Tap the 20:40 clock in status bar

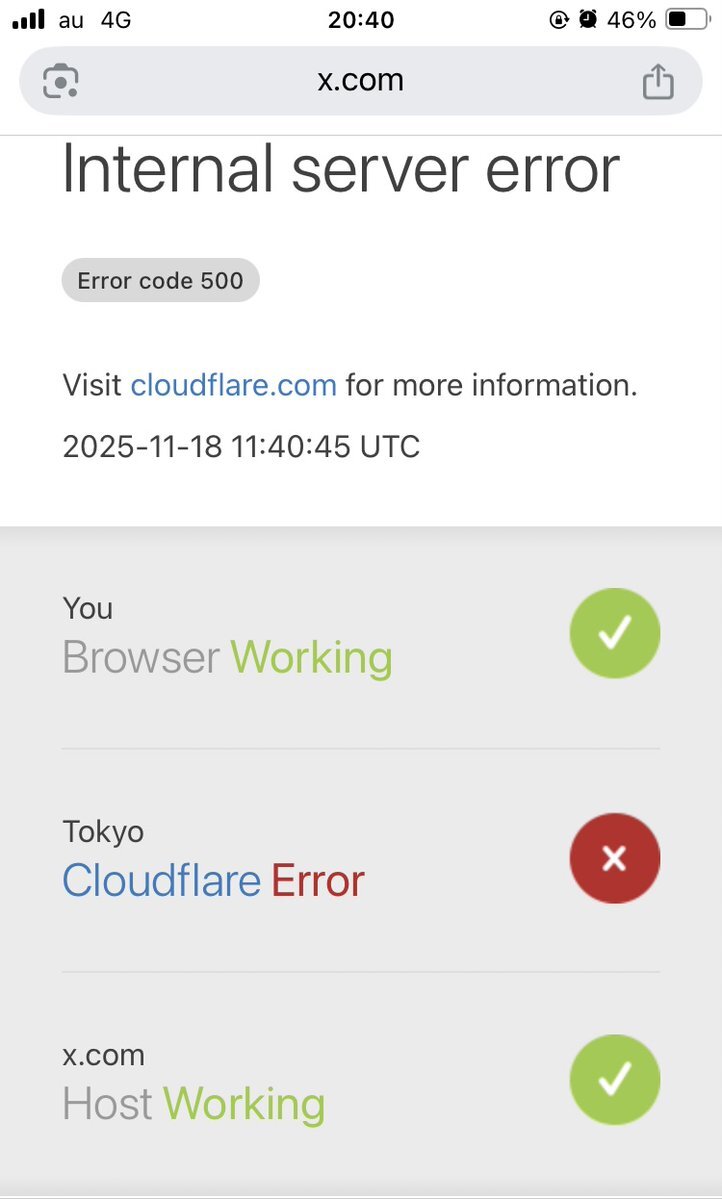click(x=361, y=18)
